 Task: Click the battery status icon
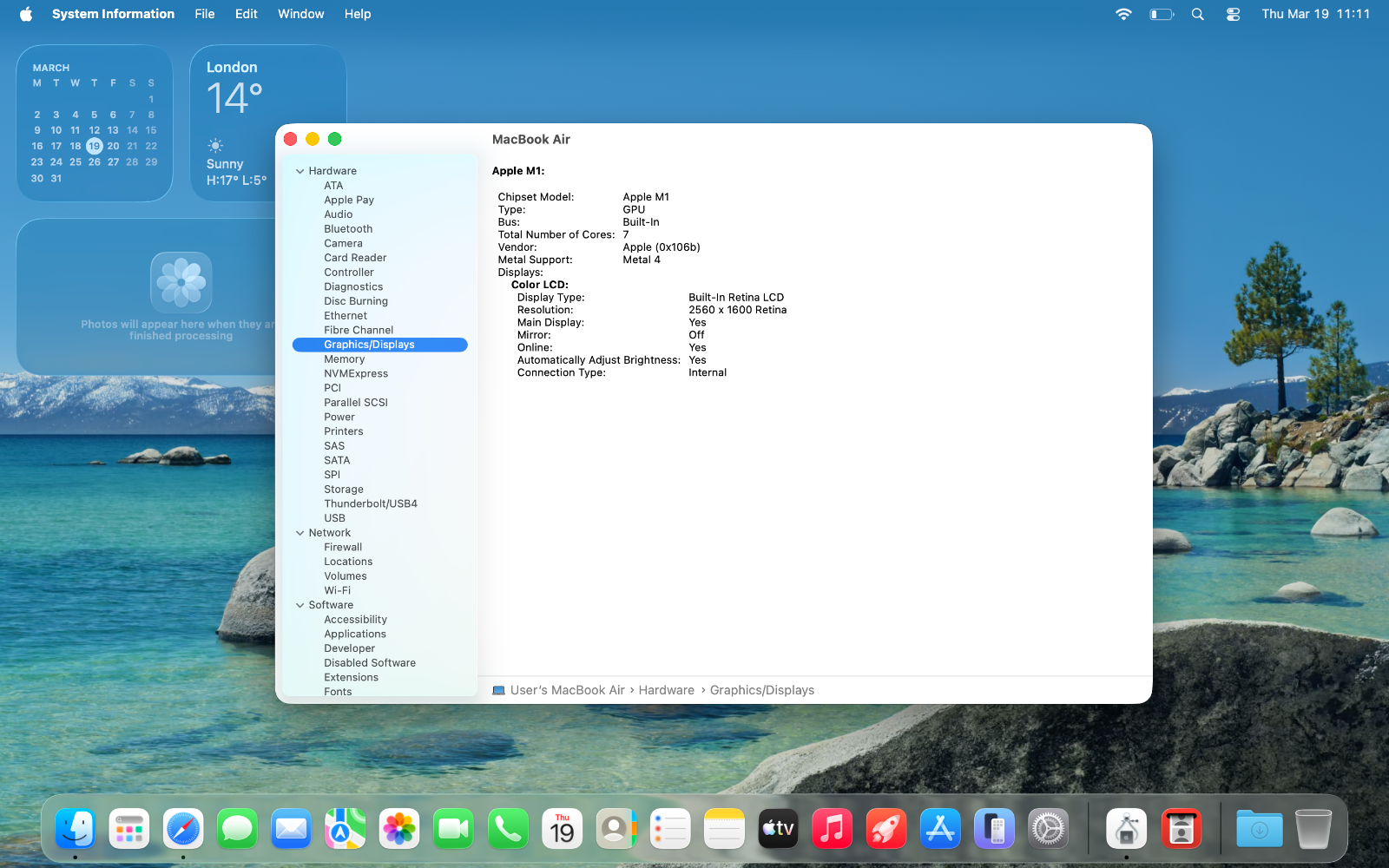click(1162, 14)
